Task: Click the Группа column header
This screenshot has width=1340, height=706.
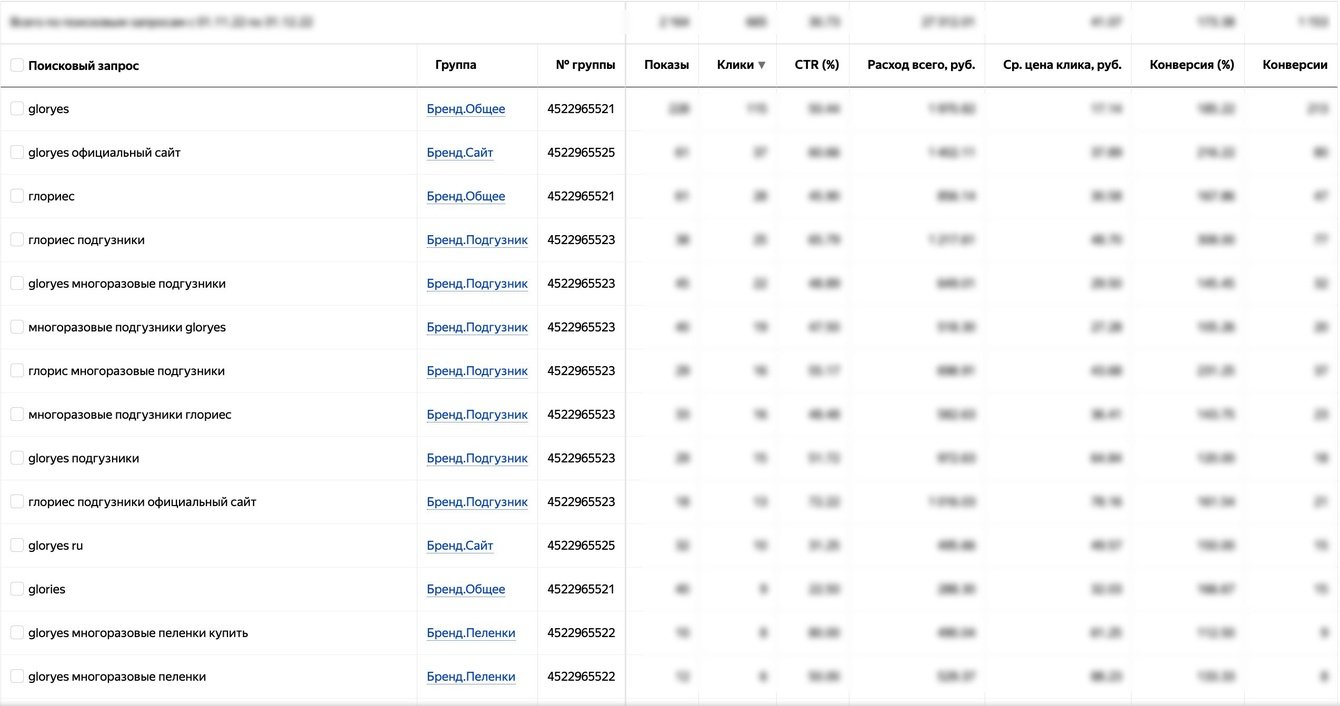Action: 456,65
